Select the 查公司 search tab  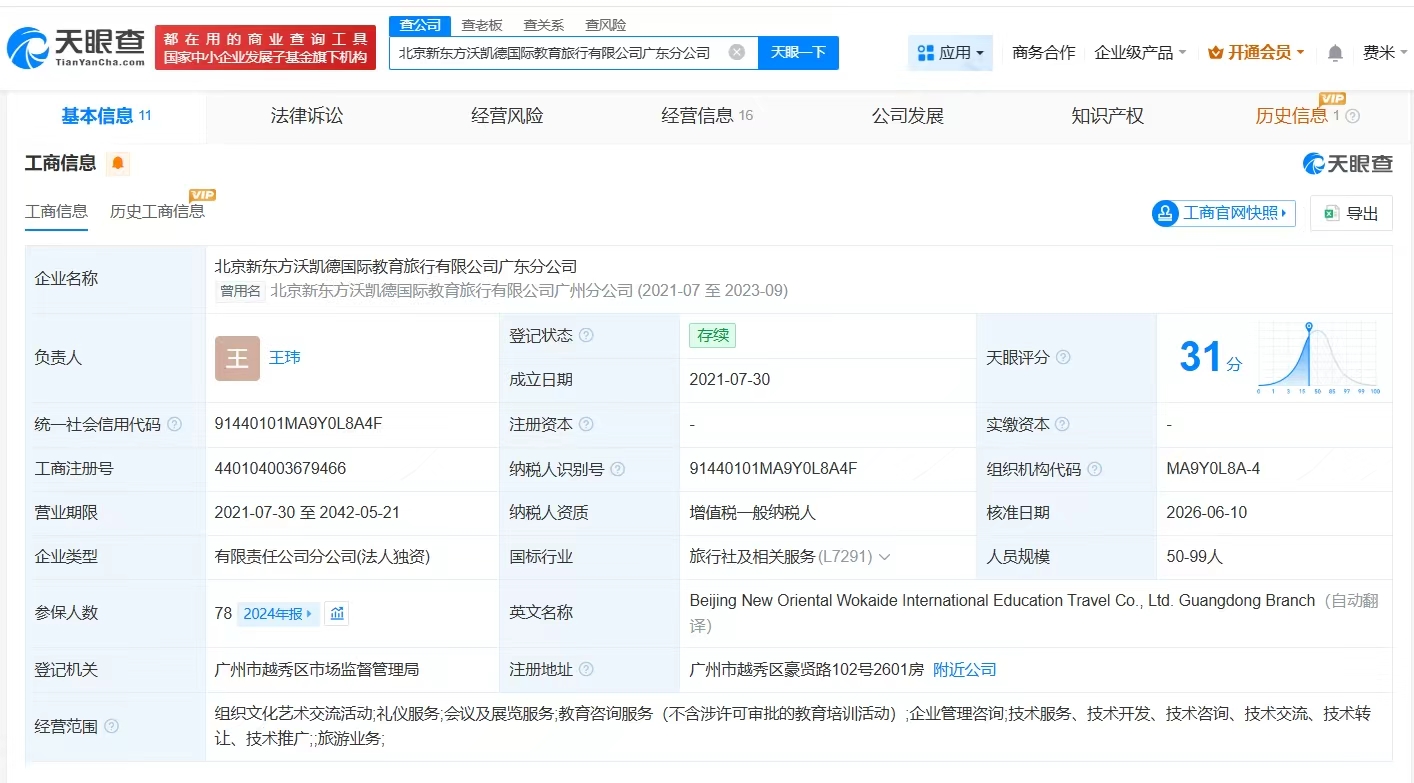(x=420, y=25)
